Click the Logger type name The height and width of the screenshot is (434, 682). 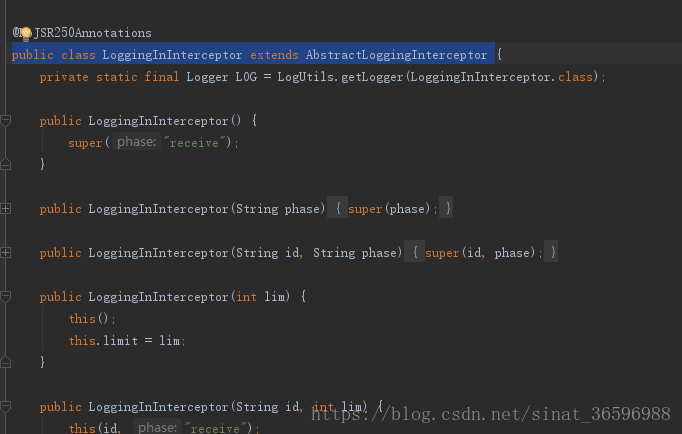click(207, 77)
